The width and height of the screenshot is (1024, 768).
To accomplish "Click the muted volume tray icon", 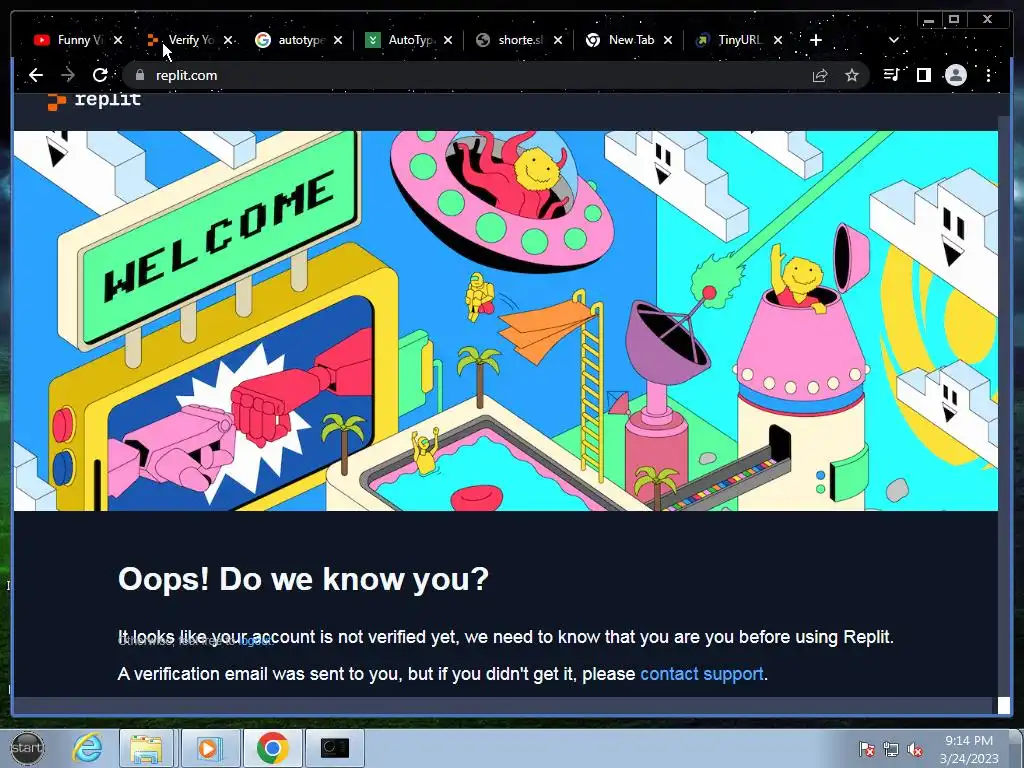I will tap(915, 749).
